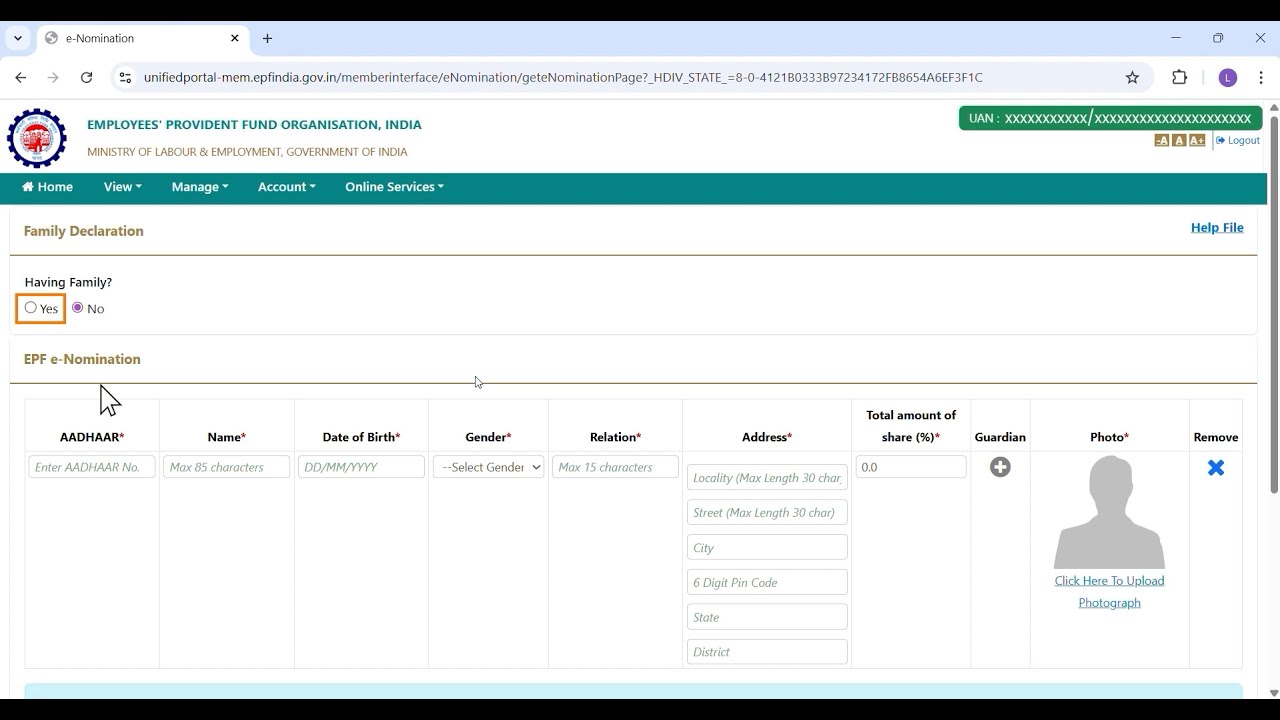Focus the AADHAAR number field
This screenshot has height=720, width=1280.
coord(92,467)
